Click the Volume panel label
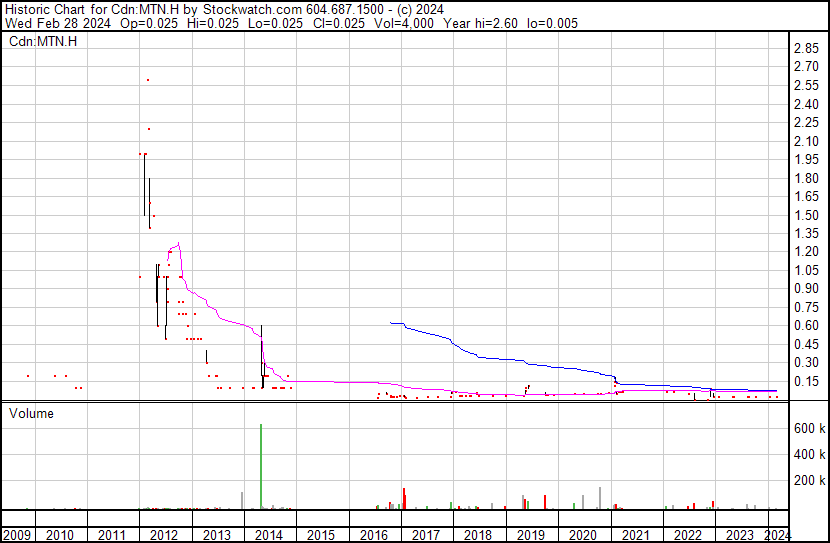 (31, 413)
